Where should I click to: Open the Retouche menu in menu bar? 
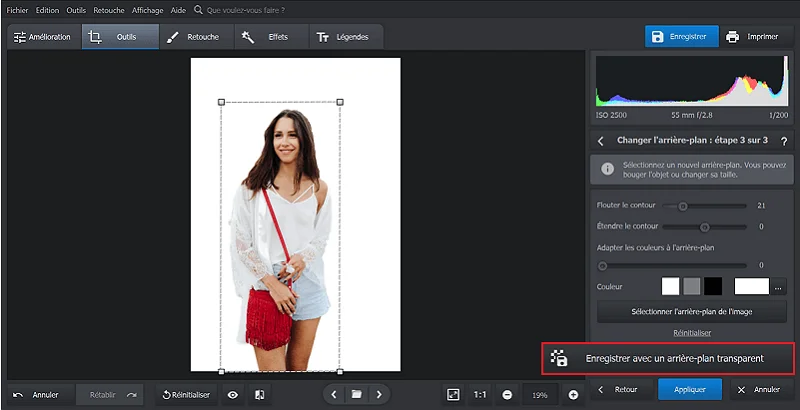pos(109,10)
